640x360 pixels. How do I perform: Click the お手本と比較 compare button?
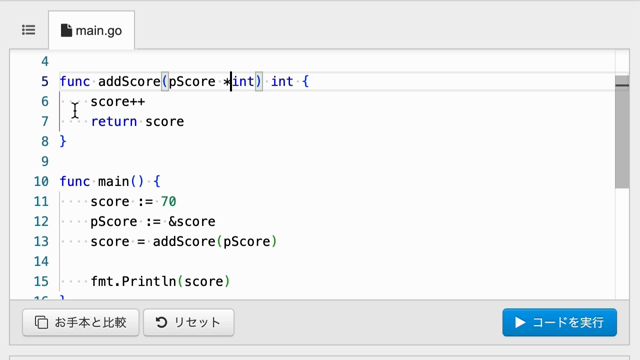81,322
